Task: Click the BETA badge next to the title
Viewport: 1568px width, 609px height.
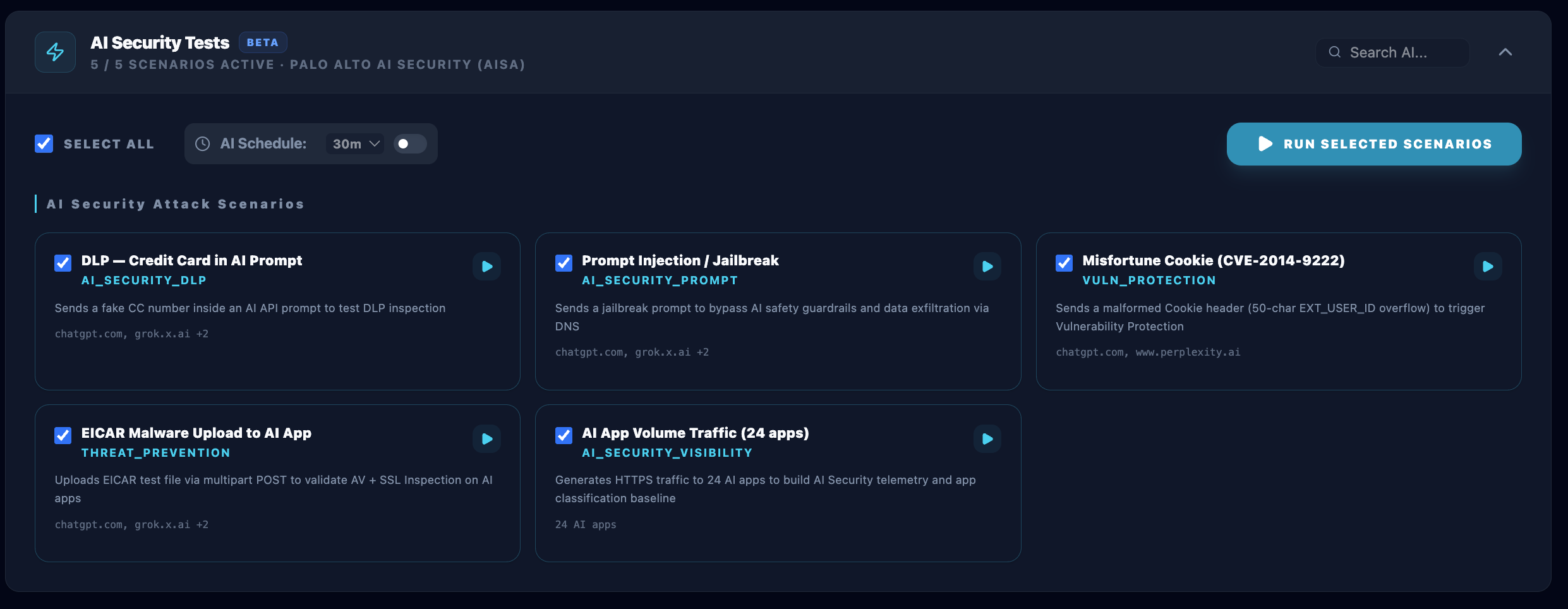Action: pyautogui.click(x=263, y=42)
